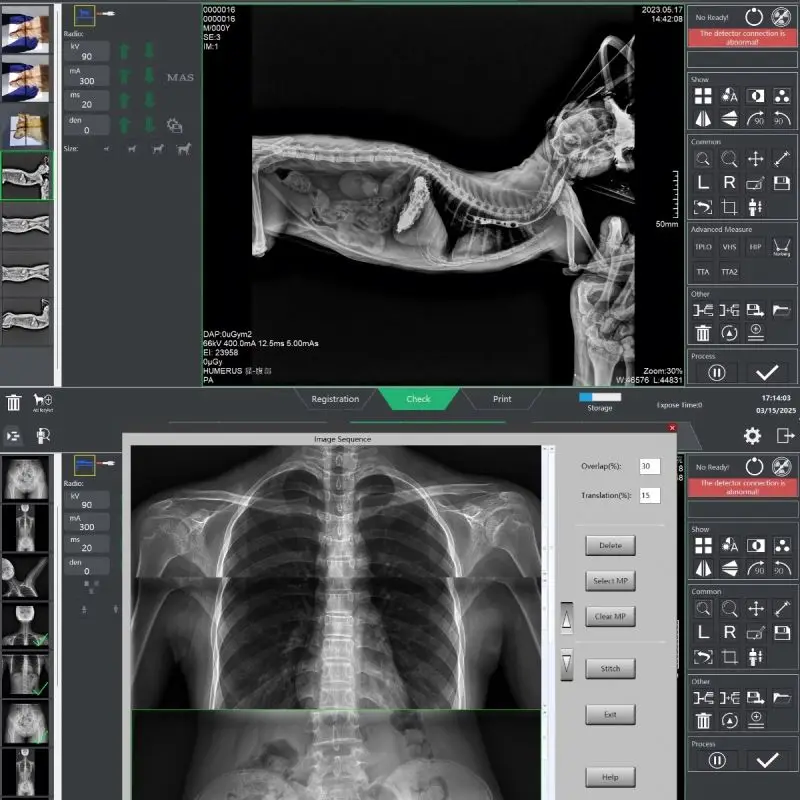Flip image vertically beside the Image Sequence dialog

coord(730,568)
